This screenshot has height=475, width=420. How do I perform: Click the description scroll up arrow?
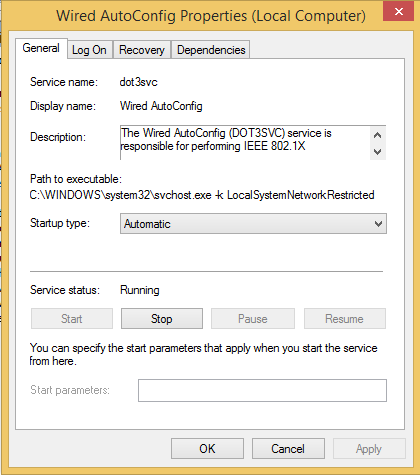pos(378,135)
